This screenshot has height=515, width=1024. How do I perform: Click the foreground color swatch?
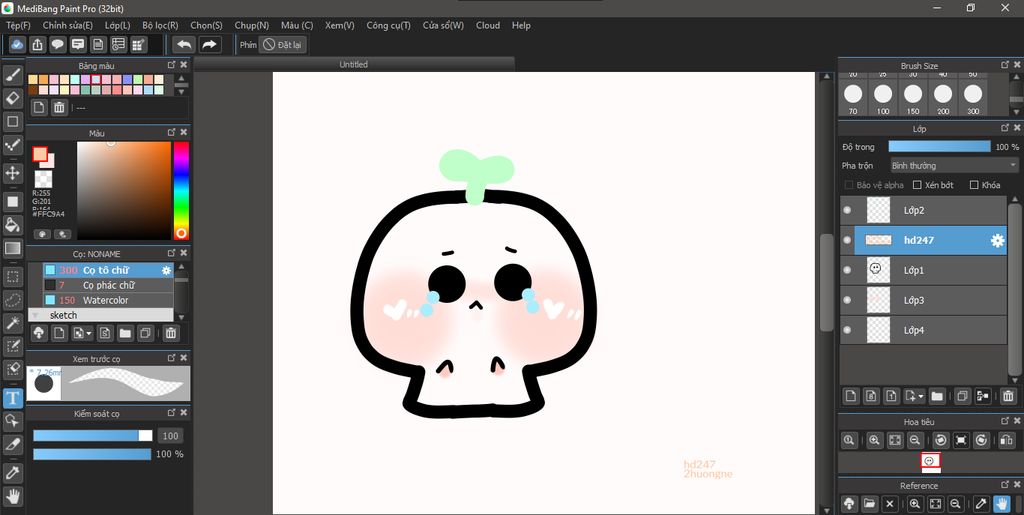point(40,155)
